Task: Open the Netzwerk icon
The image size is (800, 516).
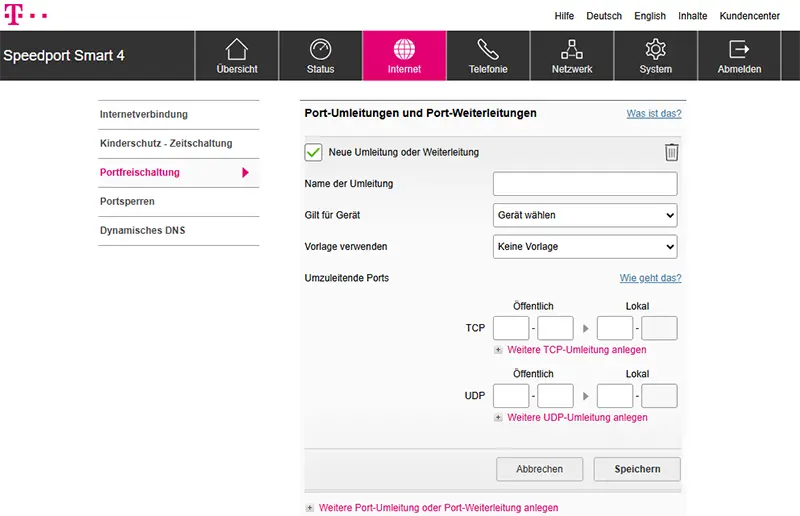Action: (572, 50)
